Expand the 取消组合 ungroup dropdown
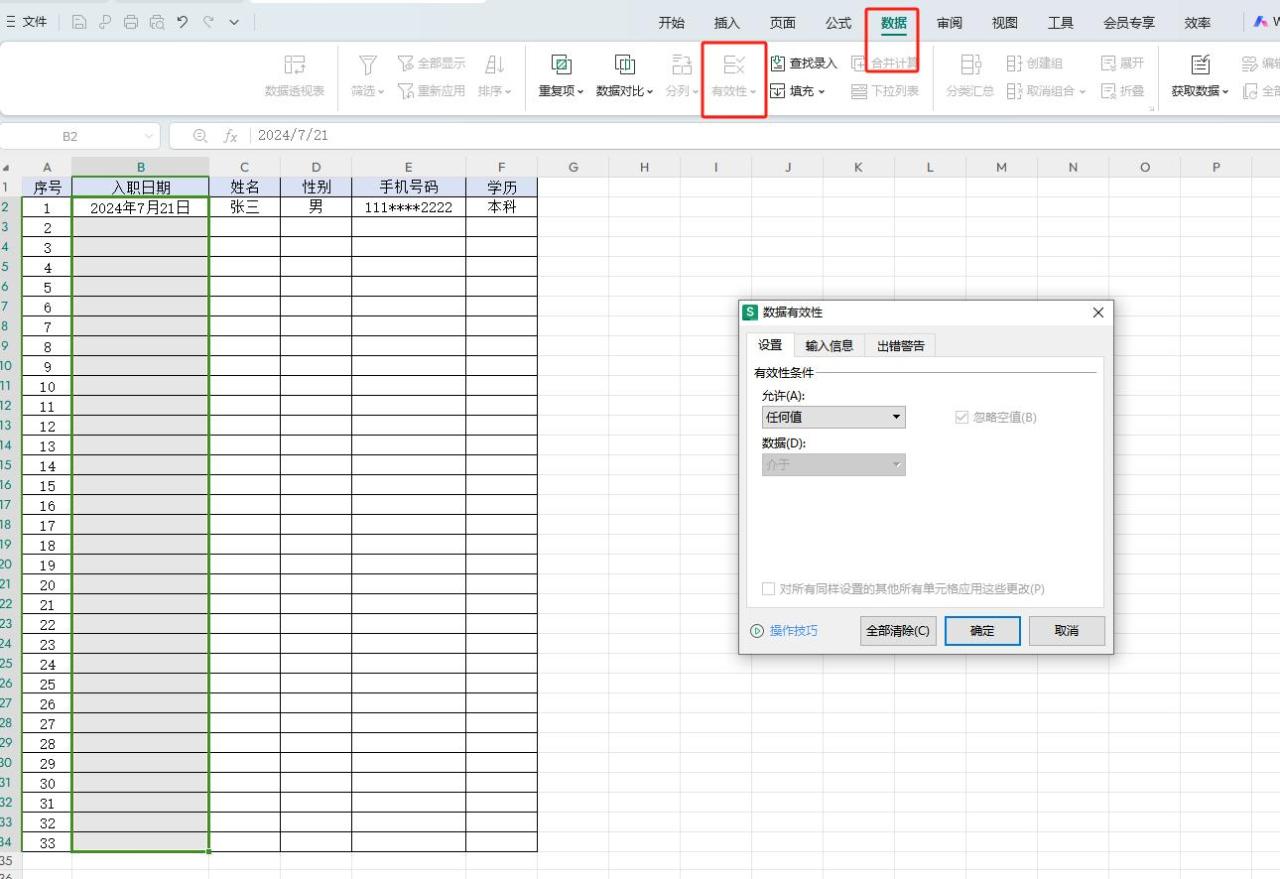The width and height of the screenshot is (1280, 879). (1081, 92)
